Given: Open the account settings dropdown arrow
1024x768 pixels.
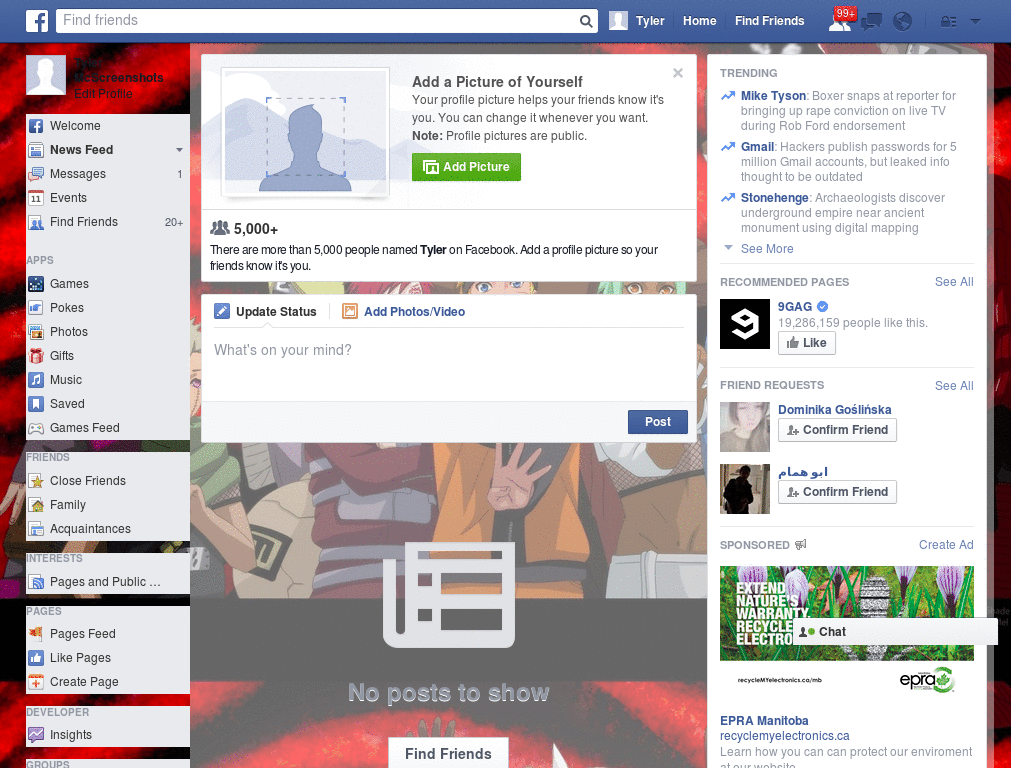Looking at the screenshot, I should tap(975, 21).
